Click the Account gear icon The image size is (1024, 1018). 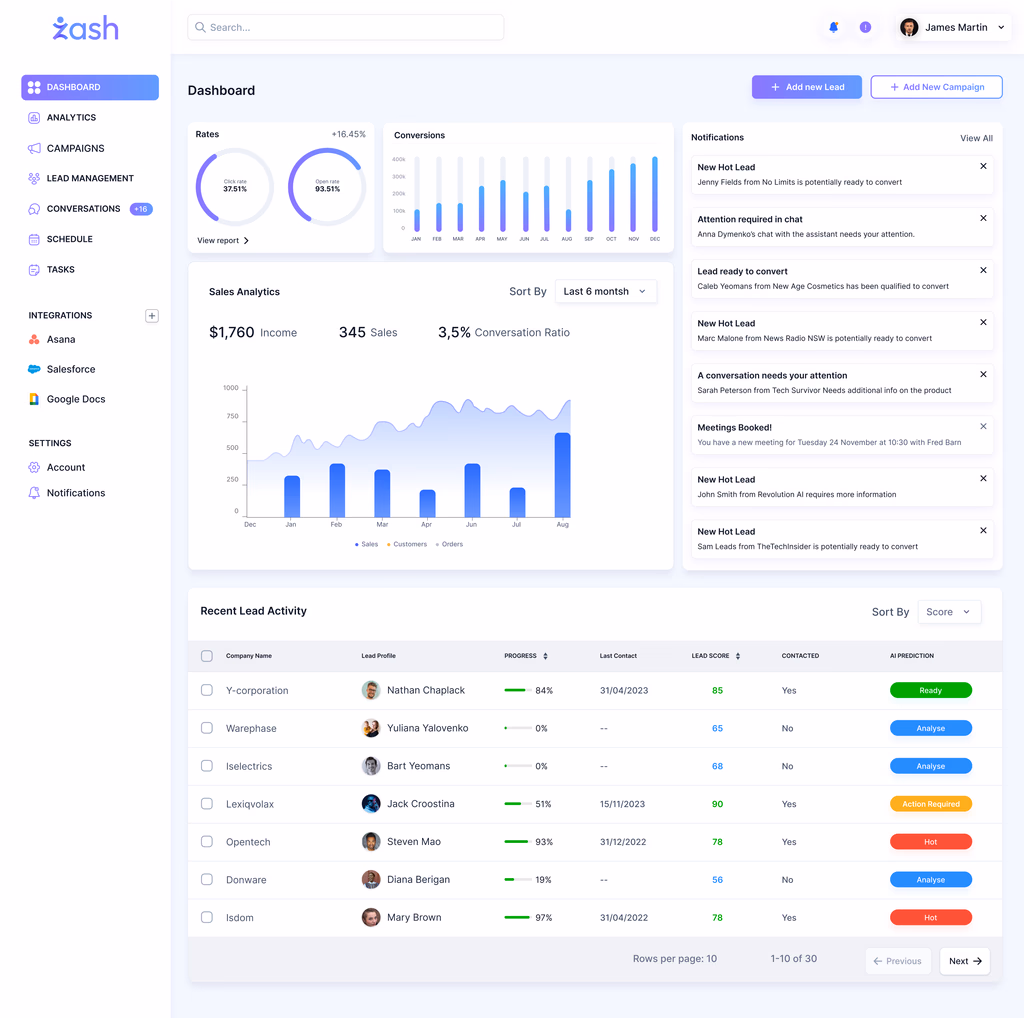click(x=34, y=468)
